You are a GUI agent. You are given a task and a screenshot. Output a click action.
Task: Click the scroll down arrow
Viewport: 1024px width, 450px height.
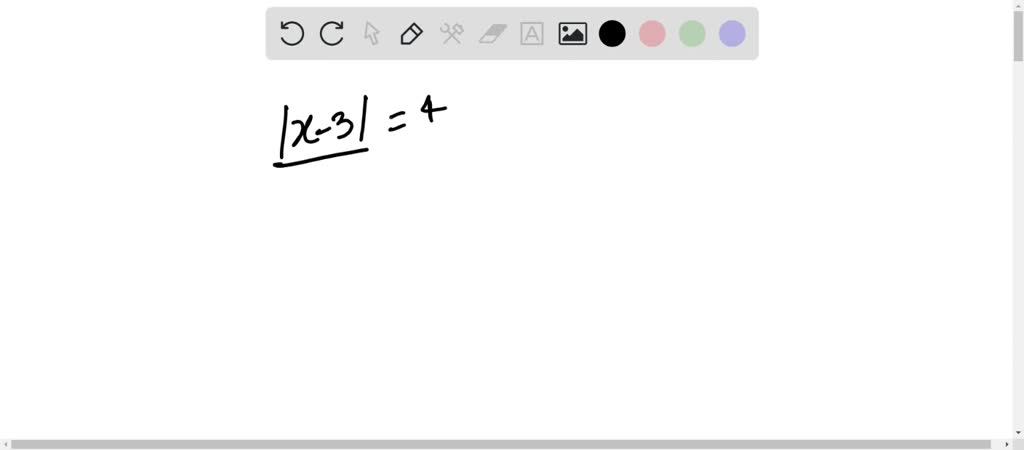1018,433
